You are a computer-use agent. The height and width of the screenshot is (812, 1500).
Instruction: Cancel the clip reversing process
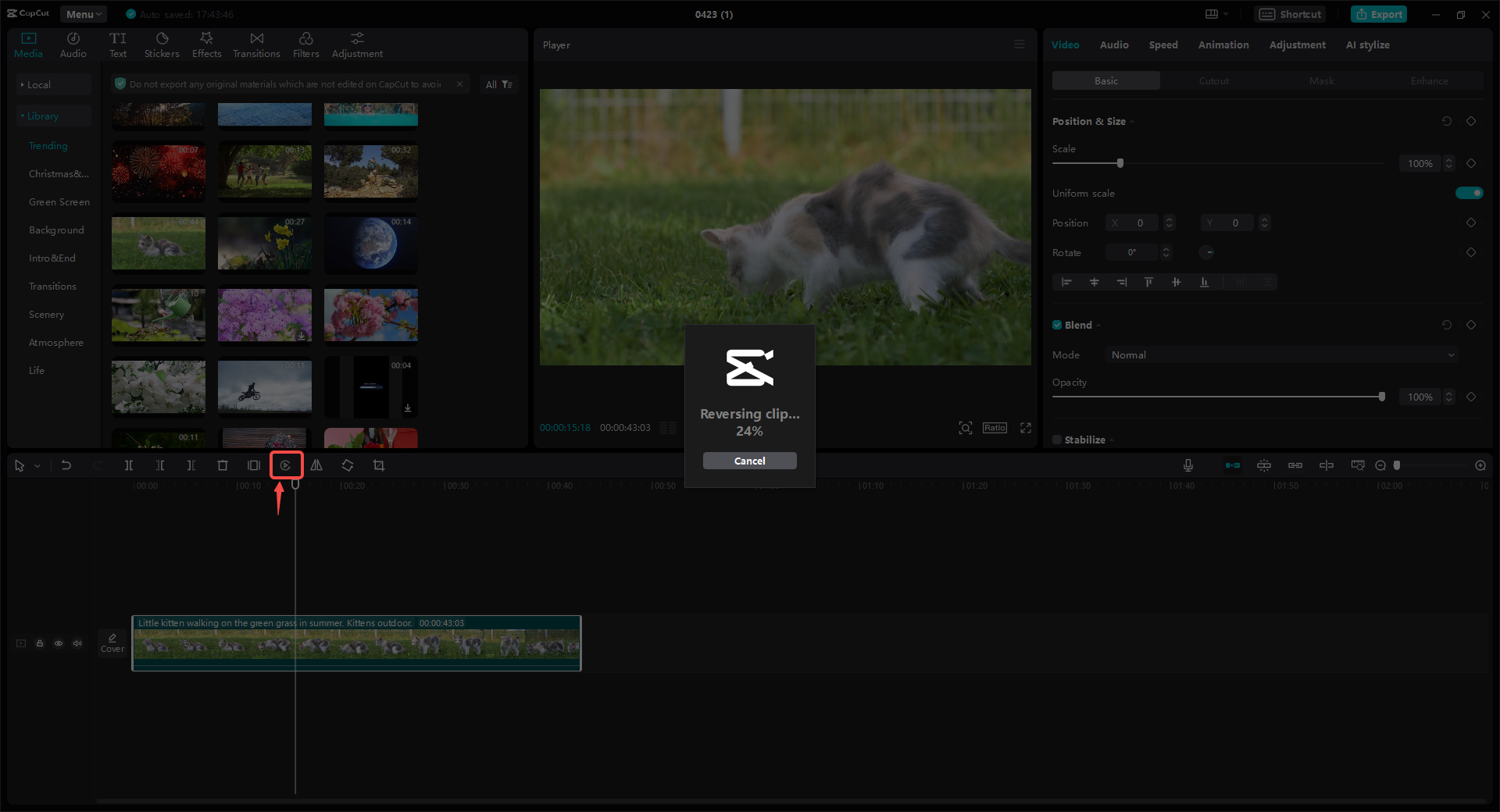click(x=749, y=461)
